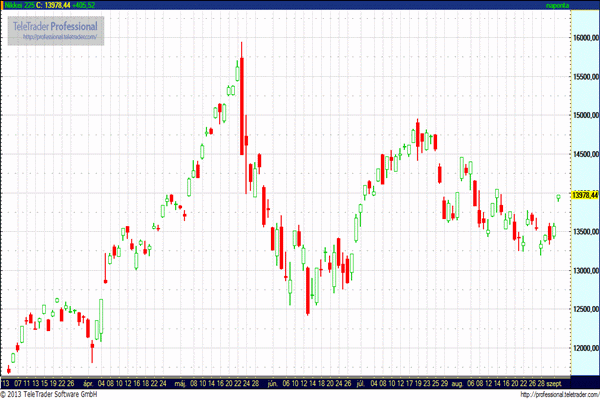Viewport: 600px width, 400px height.
Task: Select the 'júl.' month on time axis
Action: (x=360, y=382)
